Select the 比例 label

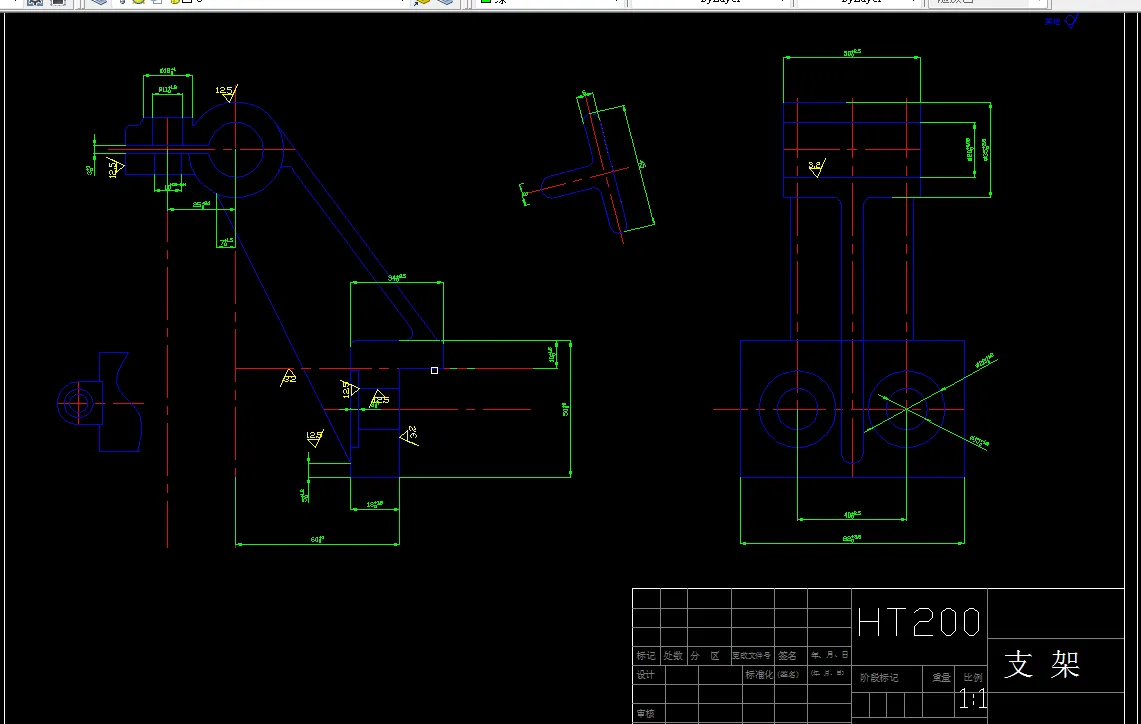click(x=973, y=677)
